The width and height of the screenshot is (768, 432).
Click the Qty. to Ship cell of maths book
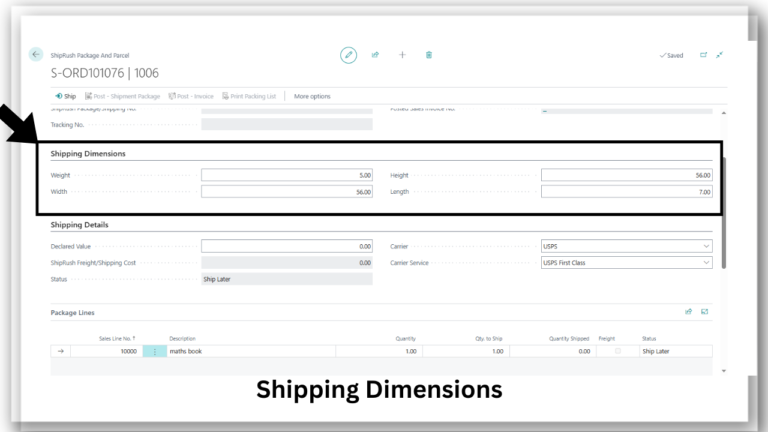click(x=466, y=351)
